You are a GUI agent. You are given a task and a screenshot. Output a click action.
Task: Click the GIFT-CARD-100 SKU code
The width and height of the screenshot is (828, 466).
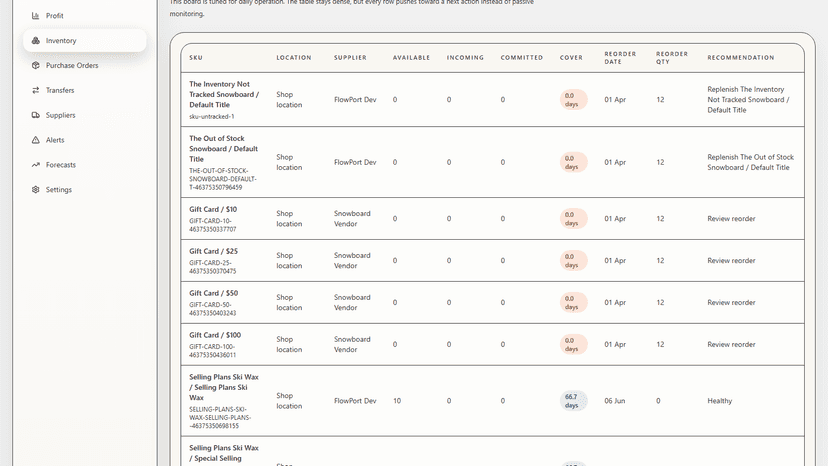pyautogui.click(x=213, y=351)
